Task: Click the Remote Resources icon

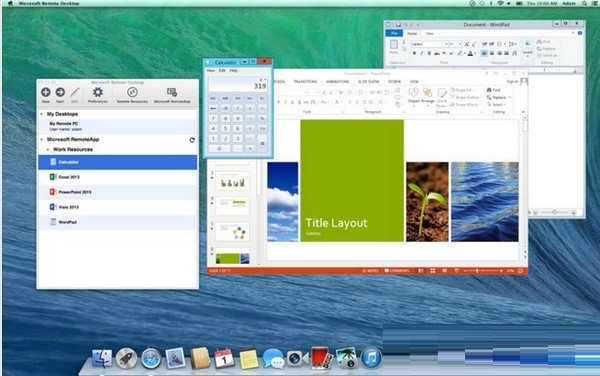Action: click(x=132, y=92)
